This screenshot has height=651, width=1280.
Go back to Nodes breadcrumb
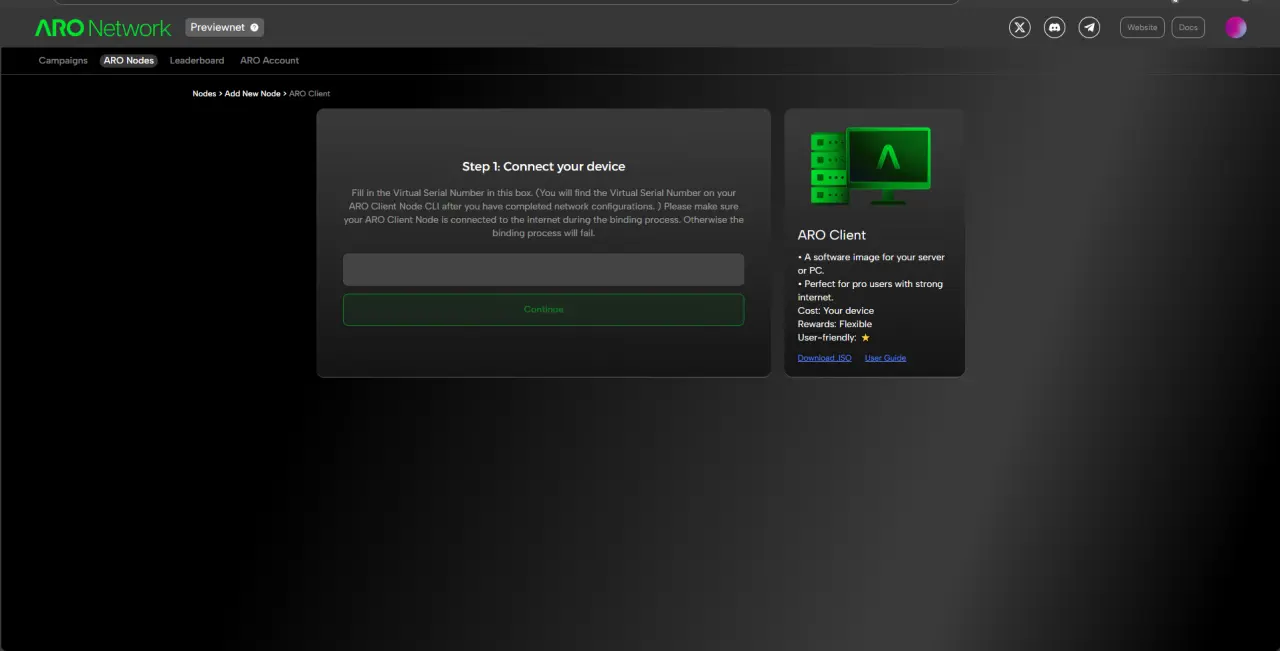pos(204,94)
